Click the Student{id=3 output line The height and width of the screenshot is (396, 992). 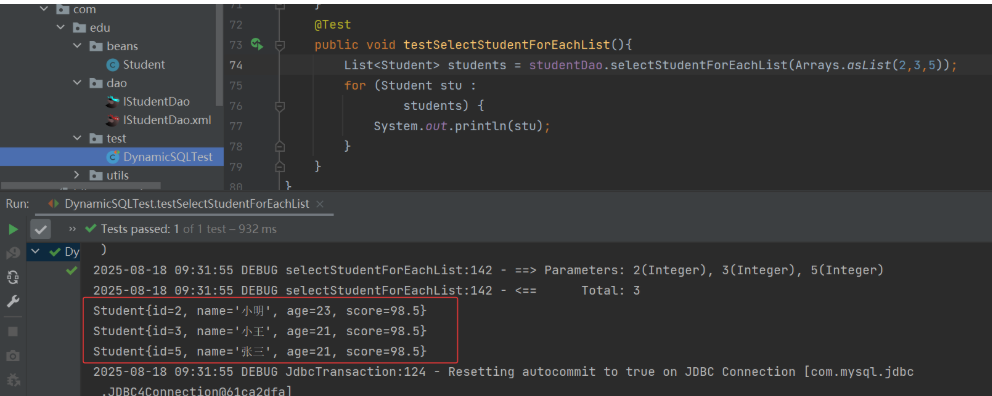259,331
